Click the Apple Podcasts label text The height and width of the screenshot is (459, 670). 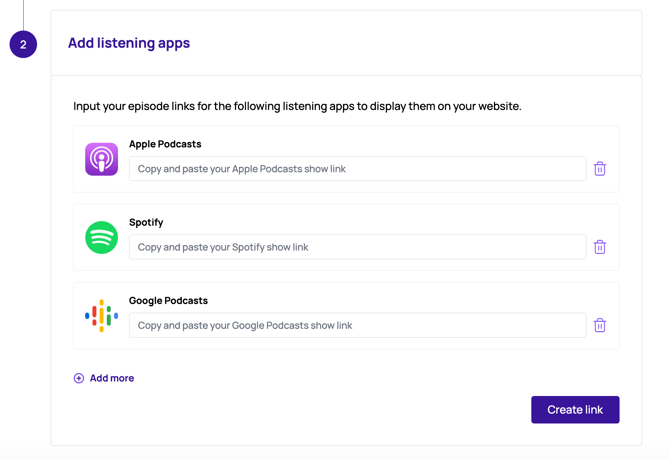[x=165, y=144]
